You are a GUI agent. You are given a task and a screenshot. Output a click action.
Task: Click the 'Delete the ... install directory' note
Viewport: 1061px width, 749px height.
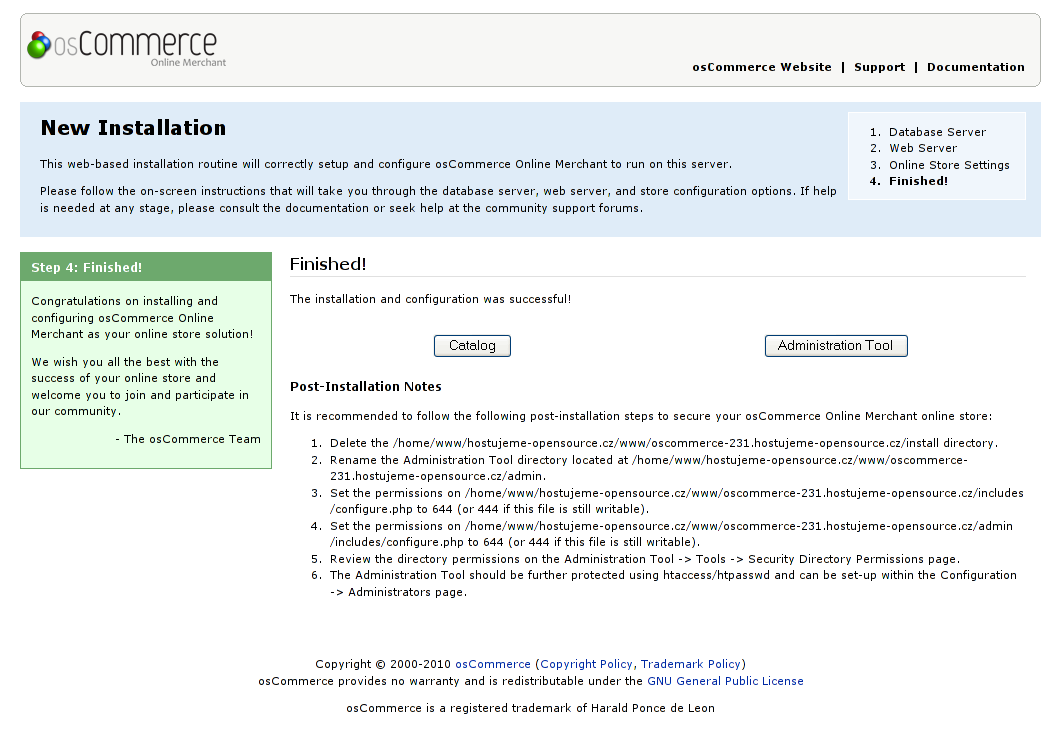(x=664, y=443)
